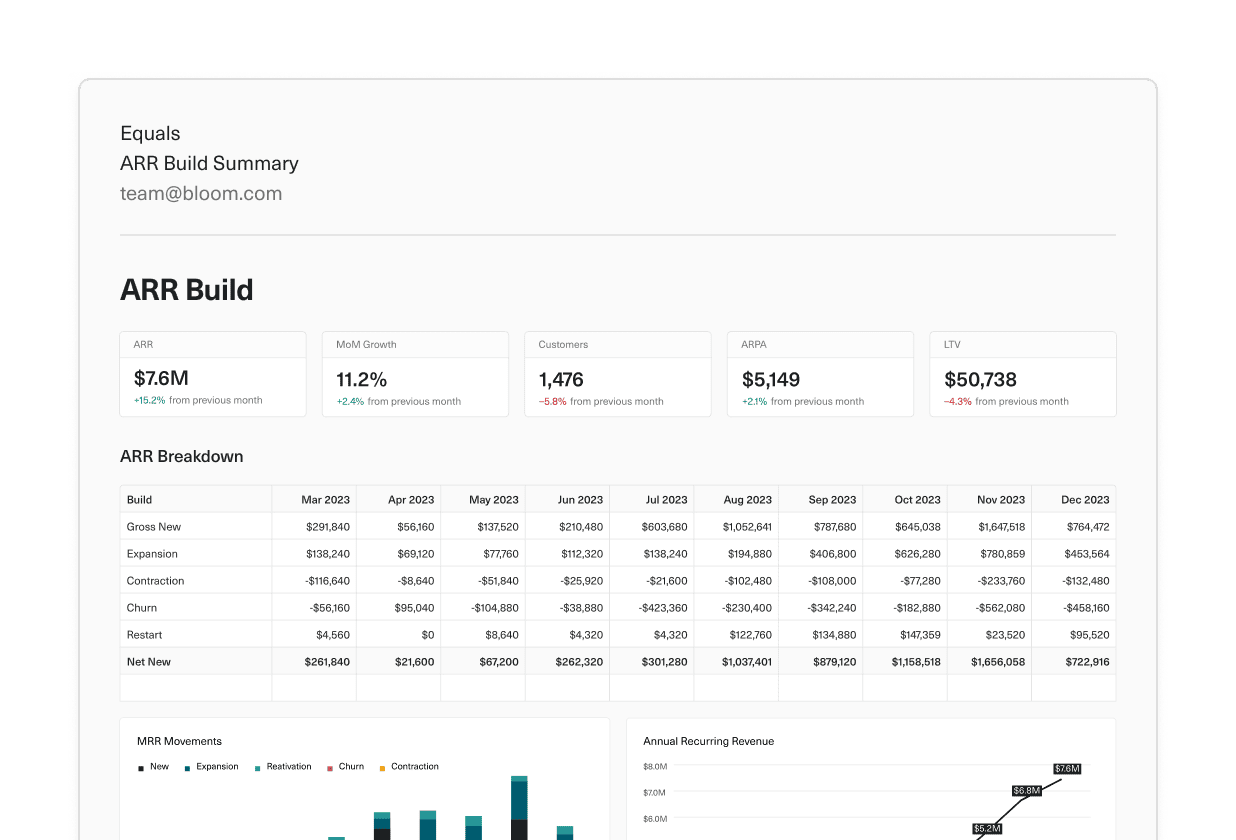
Task: Select the MoM Growth card showing 11.2%
Action: click(415, 374)
